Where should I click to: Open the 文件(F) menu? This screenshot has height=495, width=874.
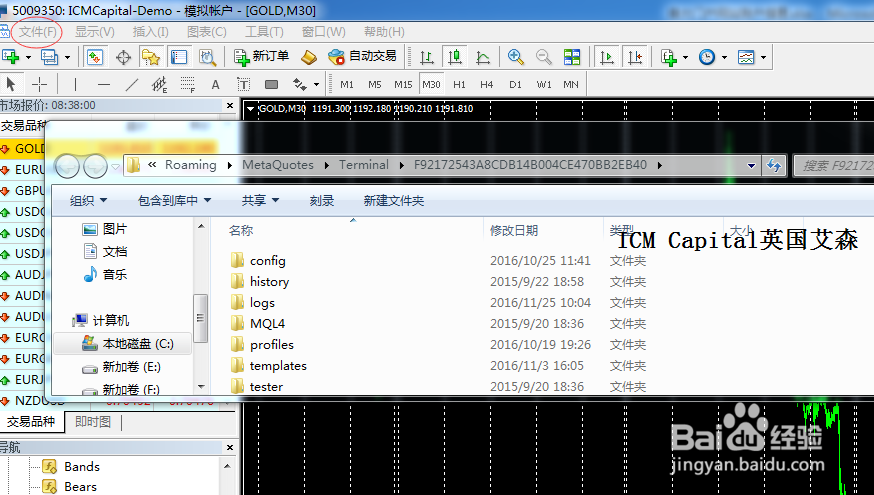pos(38,32)
